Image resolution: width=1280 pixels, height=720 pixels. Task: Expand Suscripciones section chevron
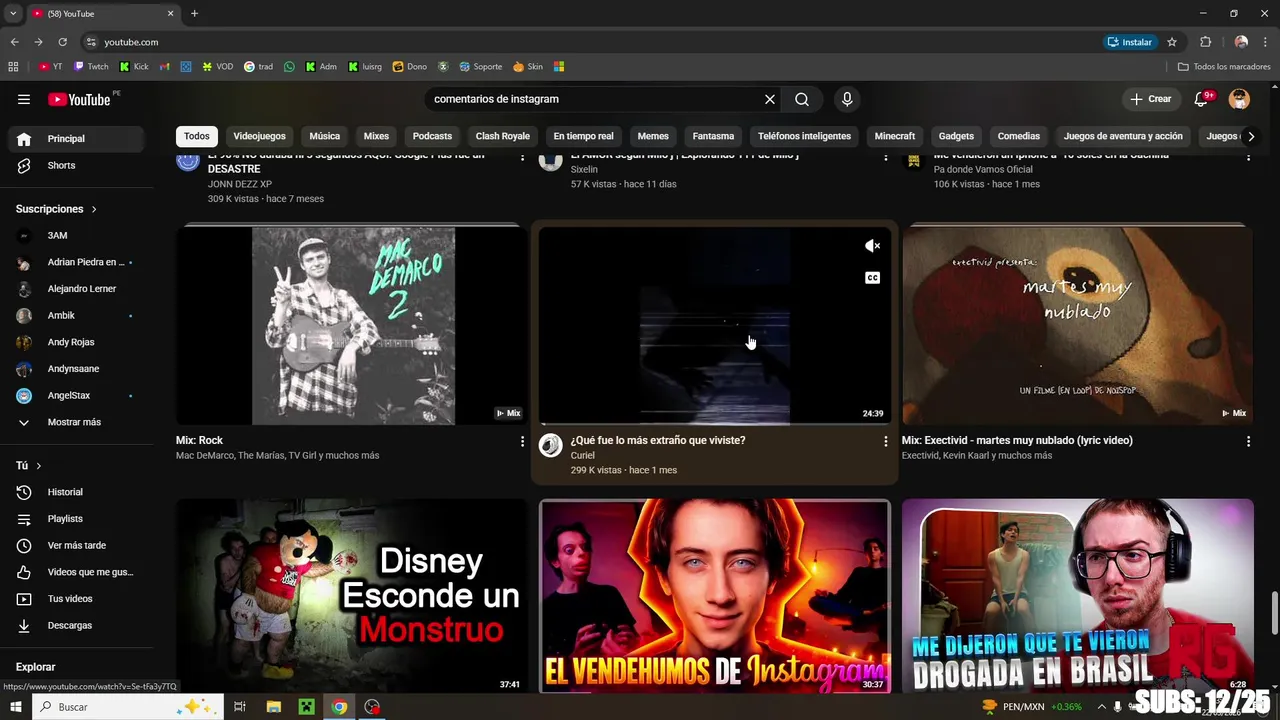tap(94, 209)
